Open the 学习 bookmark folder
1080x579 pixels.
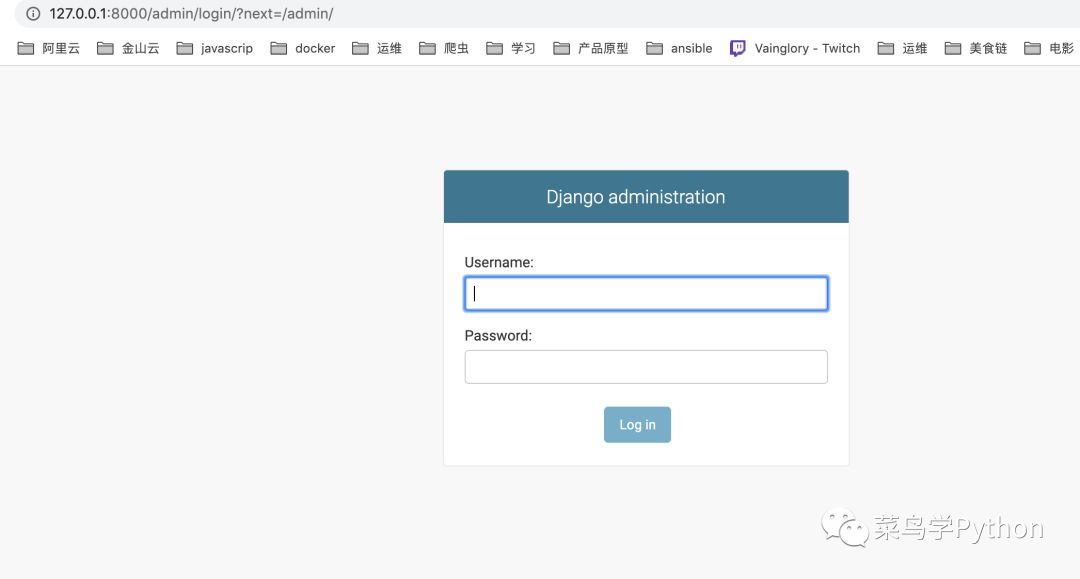[x=511, y=48]
